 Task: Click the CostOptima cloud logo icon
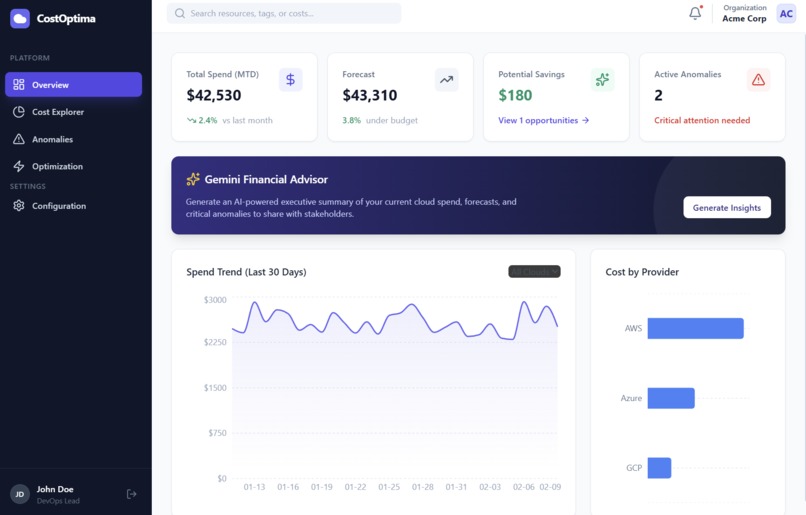point(20,19)
